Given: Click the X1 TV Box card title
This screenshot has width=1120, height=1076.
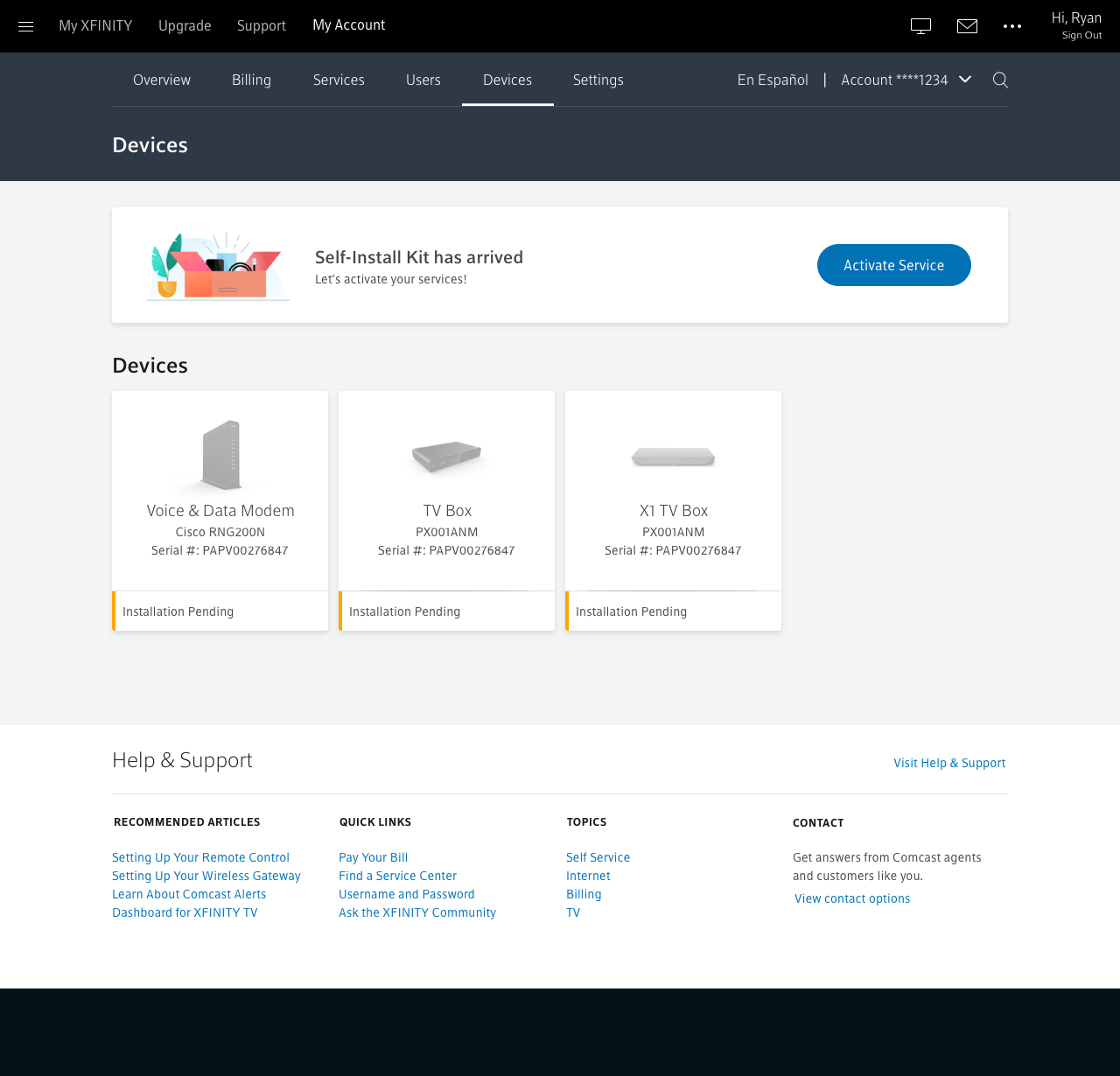Looking at the screenshot, I should point(674,511).
